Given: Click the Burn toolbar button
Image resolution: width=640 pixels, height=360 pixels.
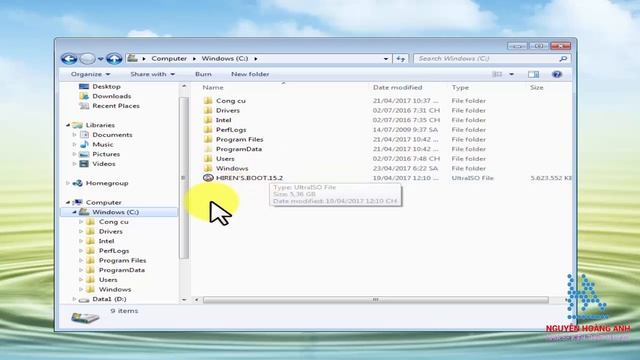Looking at the screenshot, I should tap(203, 74).
